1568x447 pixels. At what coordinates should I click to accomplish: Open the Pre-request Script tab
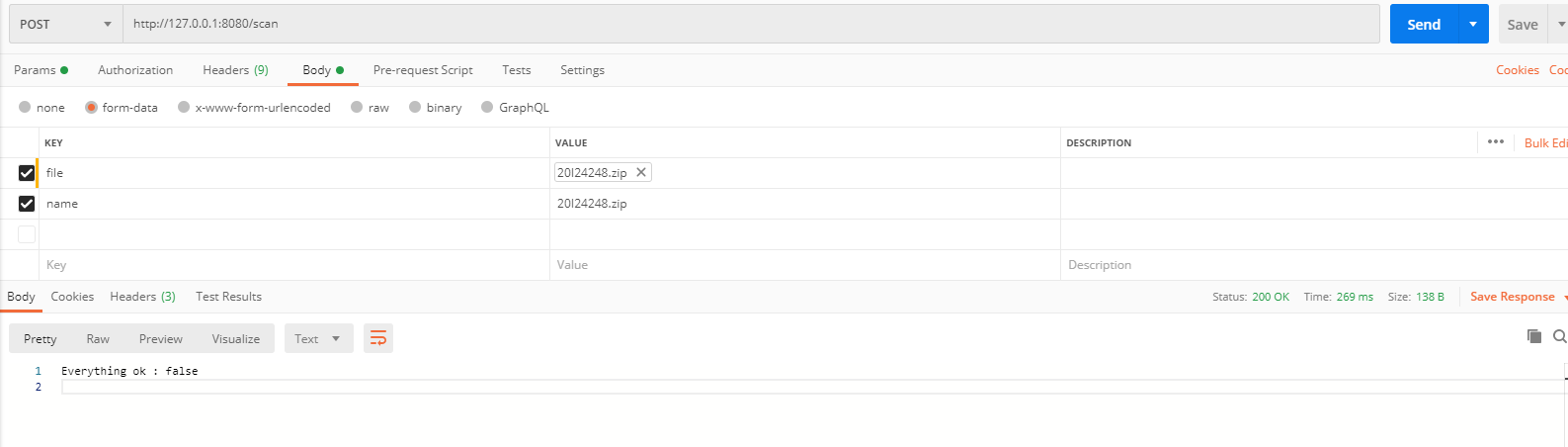pos(423,70)
